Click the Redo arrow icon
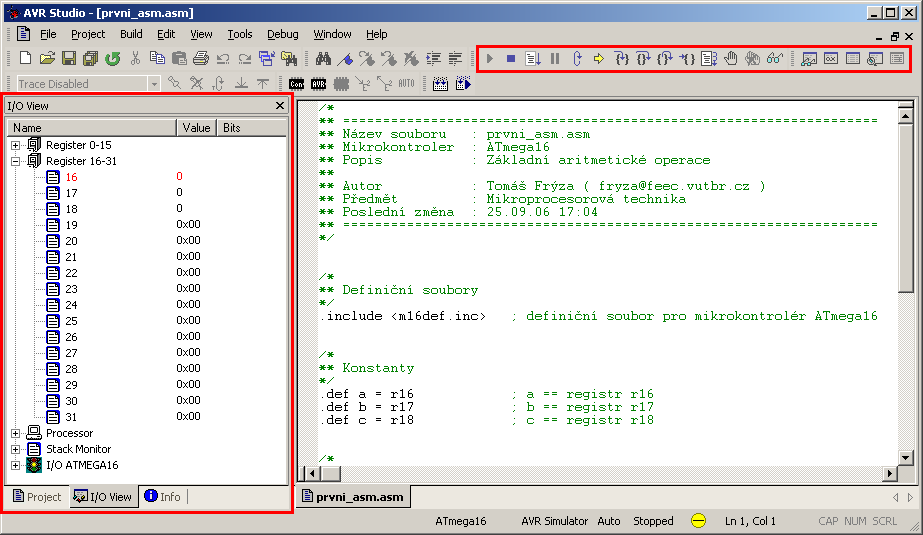 tap(244, 58)
